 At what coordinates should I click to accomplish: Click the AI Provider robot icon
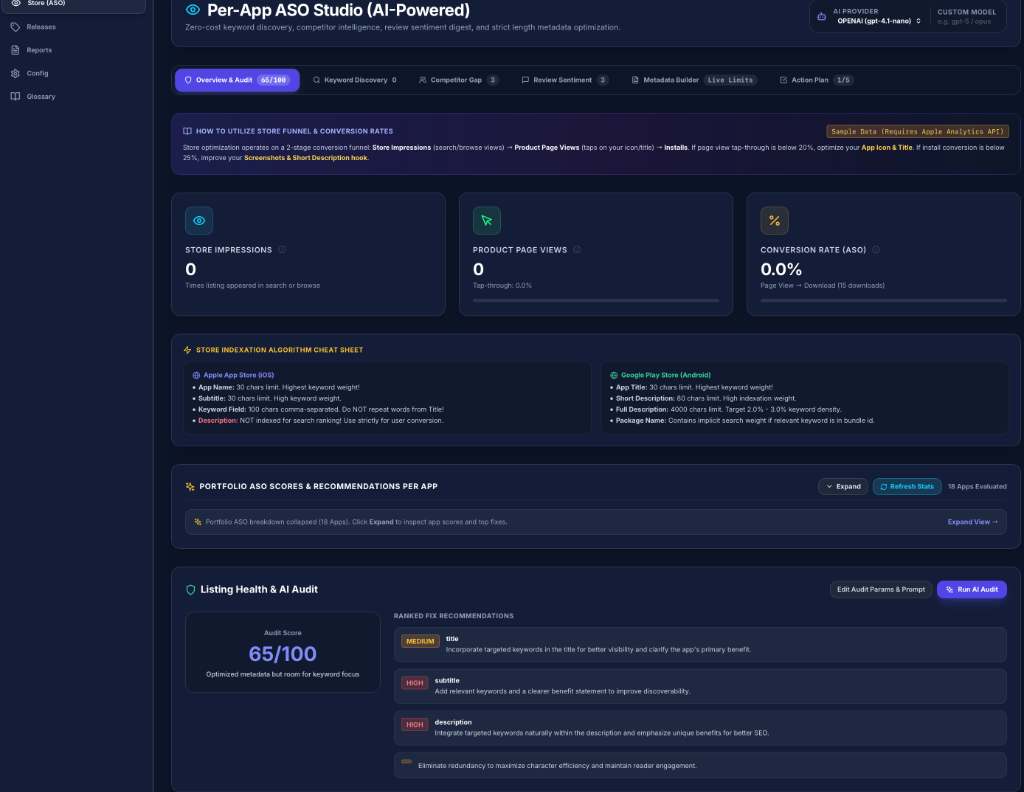pos(822,16)
